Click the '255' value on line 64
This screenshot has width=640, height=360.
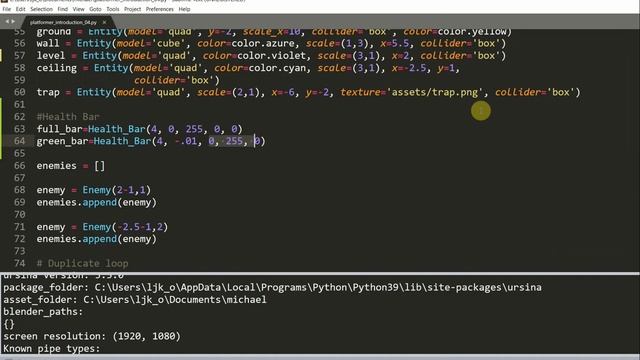(234, 141)
